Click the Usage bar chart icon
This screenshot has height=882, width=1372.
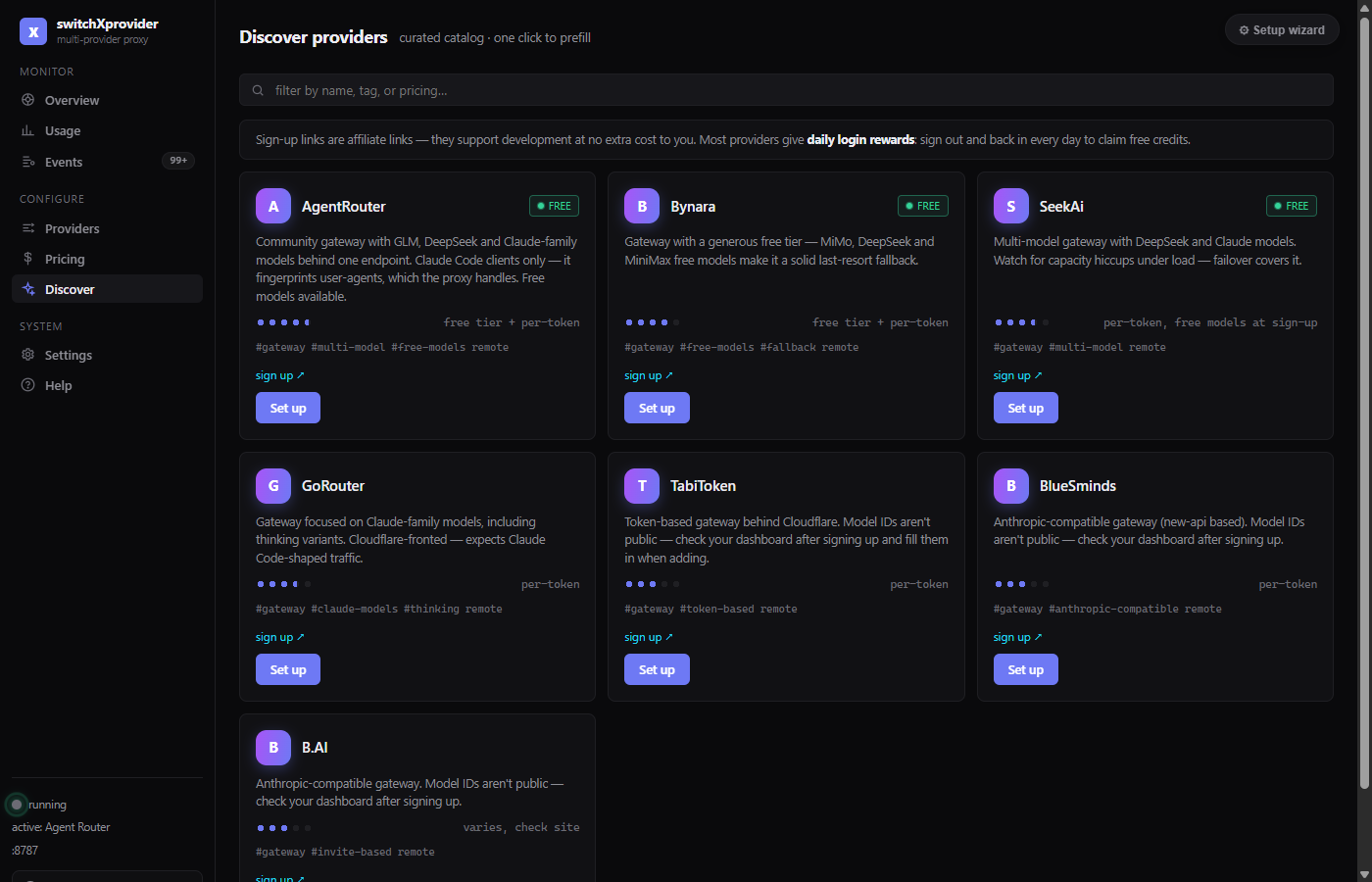(28, 130)
